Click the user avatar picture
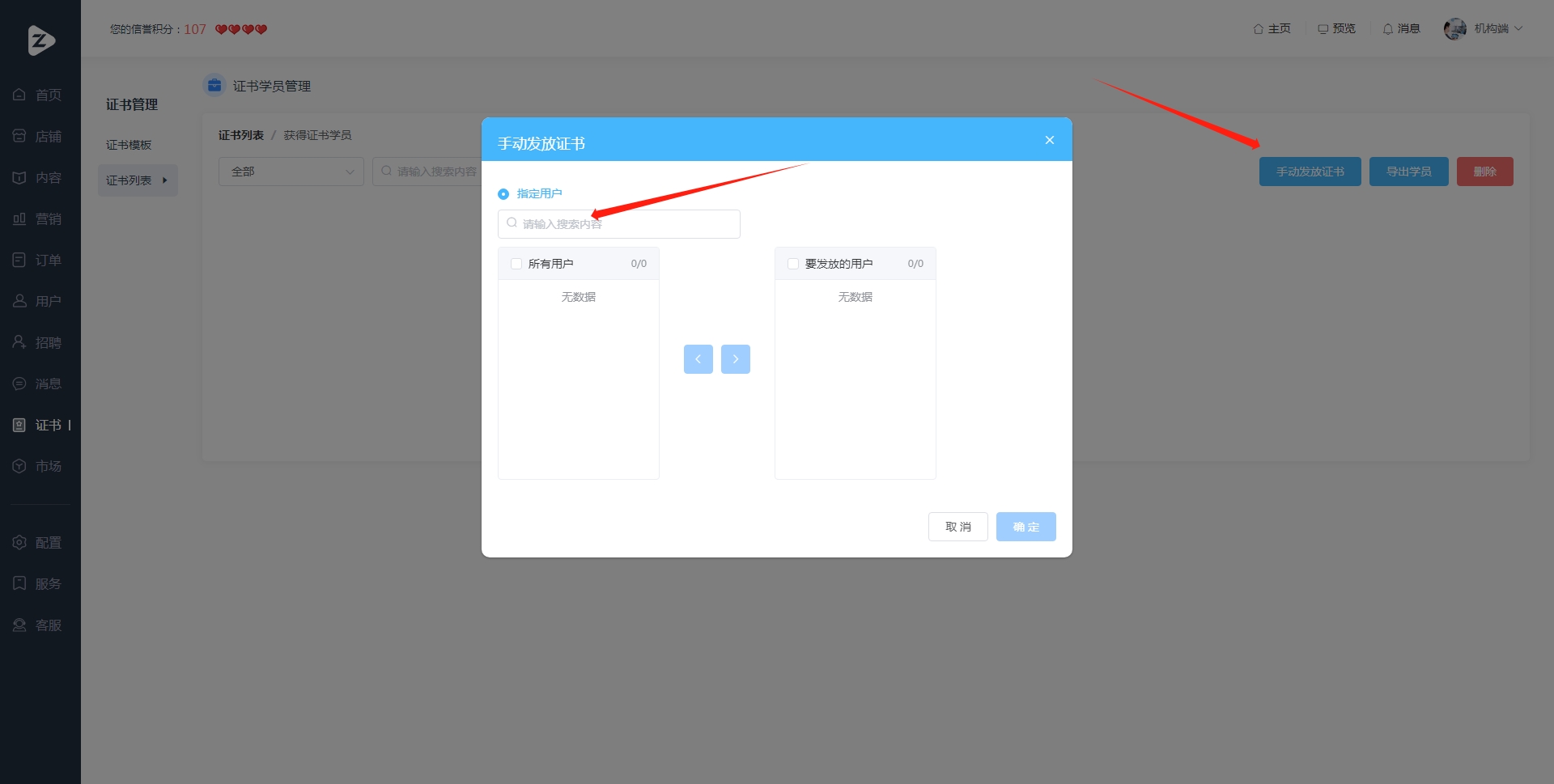This screenshot has width=1554, height=784. coord(1455,29)
